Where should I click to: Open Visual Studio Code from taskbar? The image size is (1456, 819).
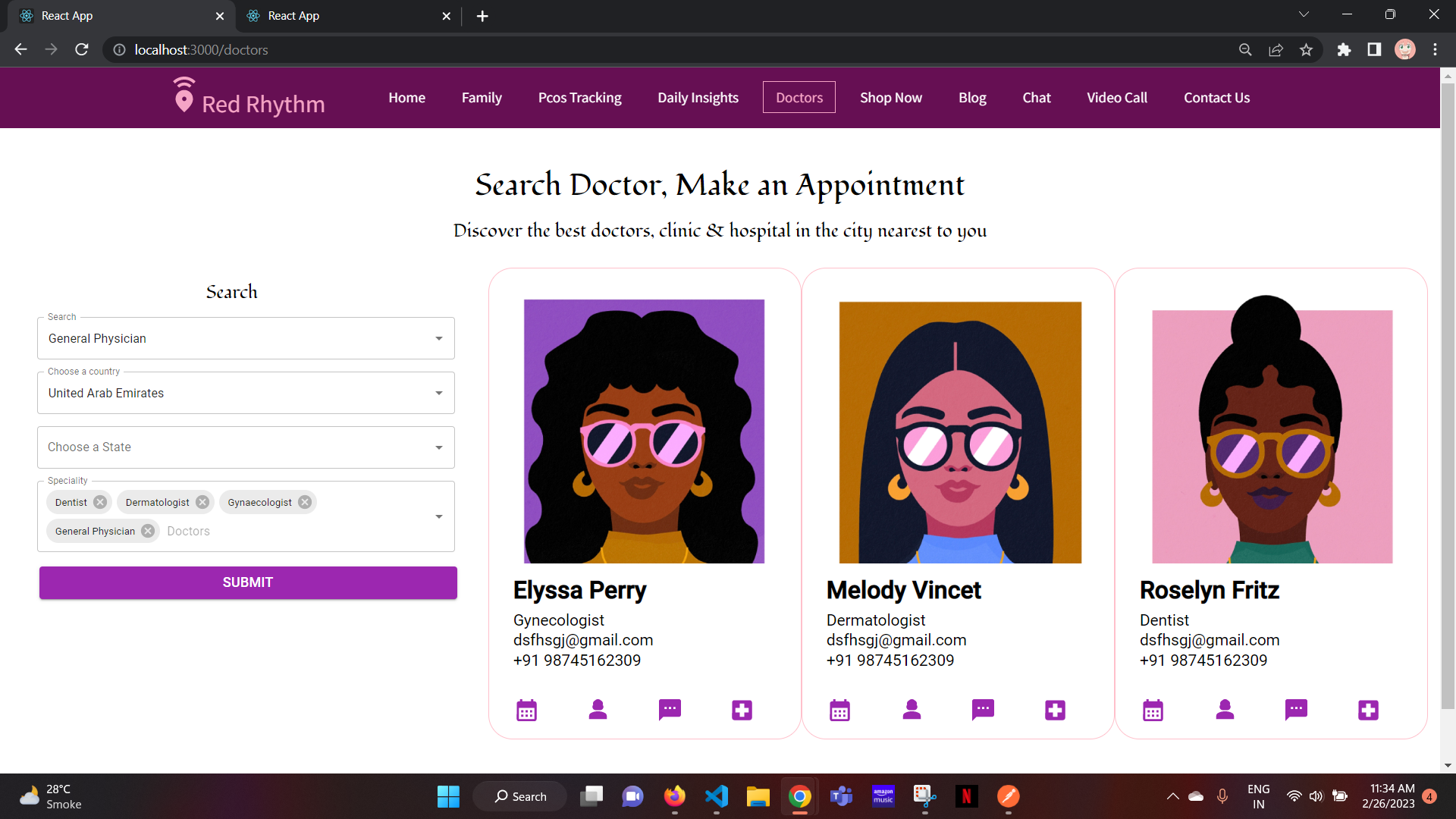pos(716,796)
